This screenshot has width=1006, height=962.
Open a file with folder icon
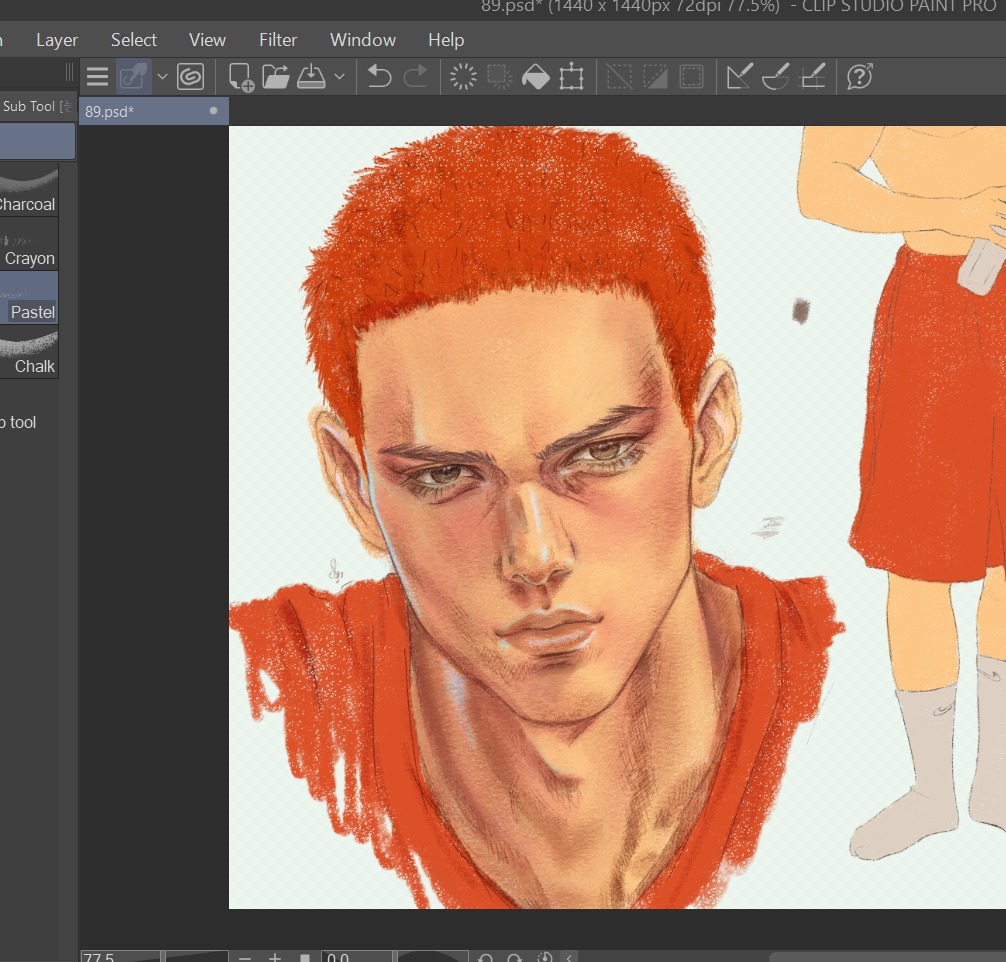pos(276,77)
